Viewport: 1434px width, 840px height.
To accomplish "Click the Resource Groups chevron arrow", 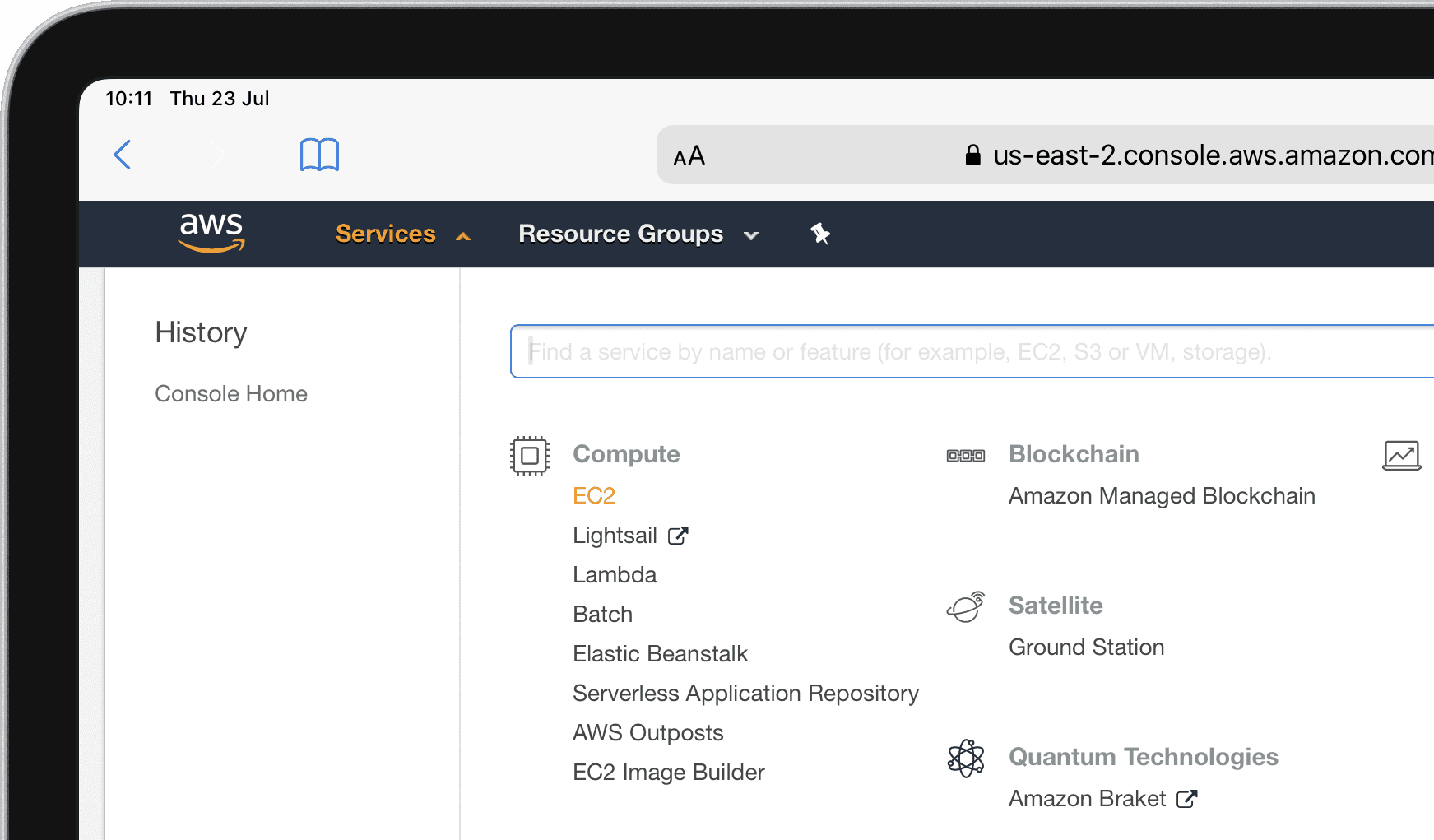I will (750, 236).
